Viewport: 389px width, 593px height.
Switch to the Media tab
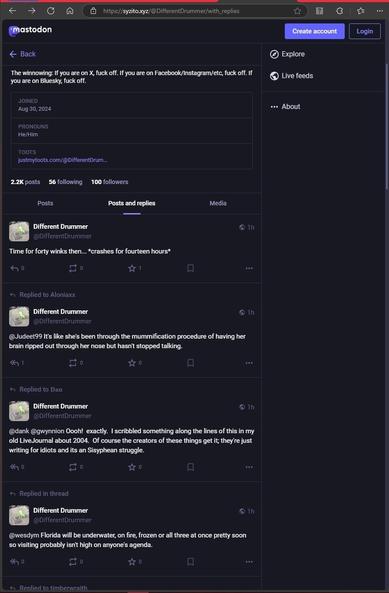[218, 203]
